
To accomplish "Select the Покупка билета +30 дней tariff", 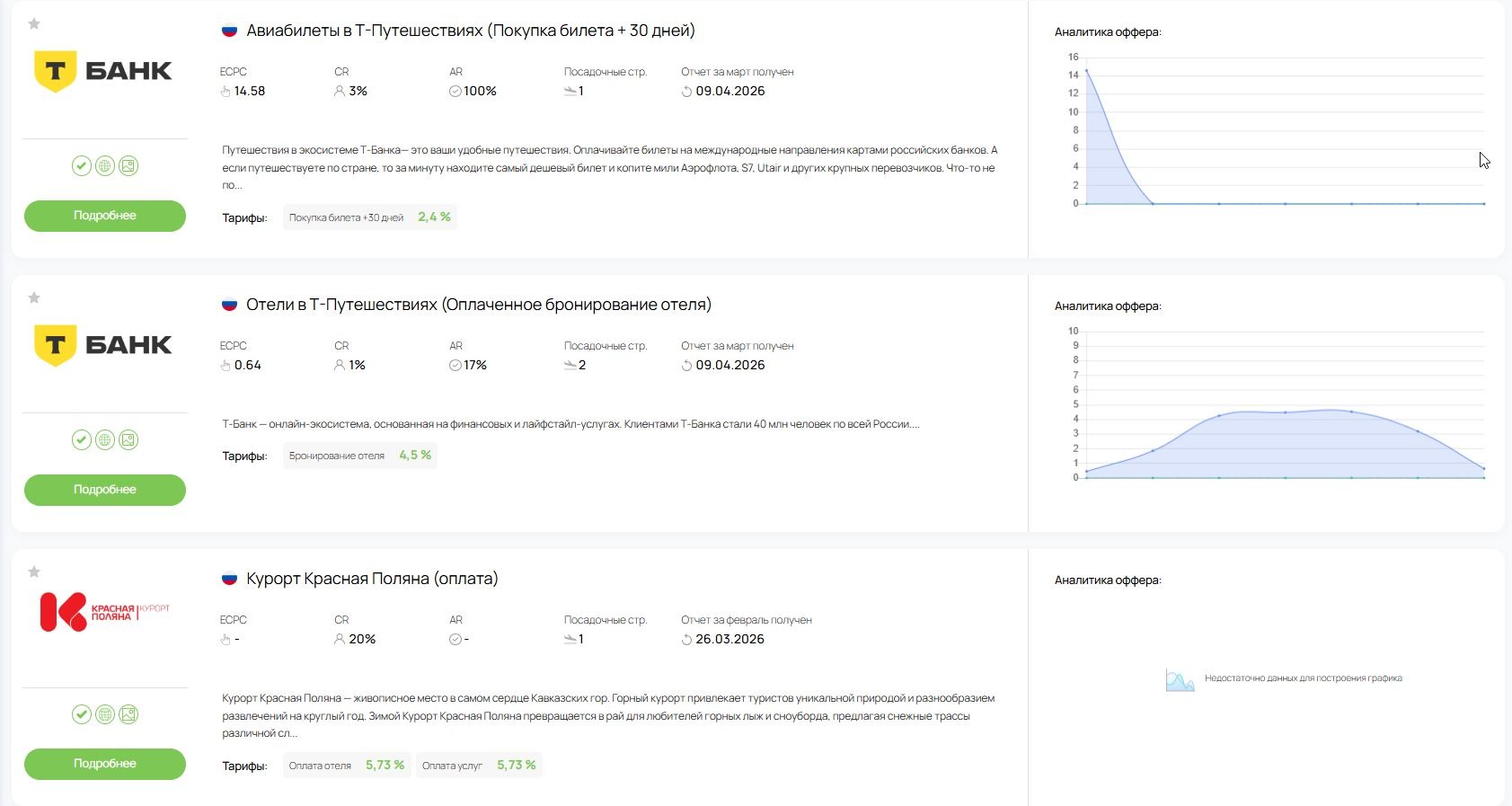I will point(370,217).
